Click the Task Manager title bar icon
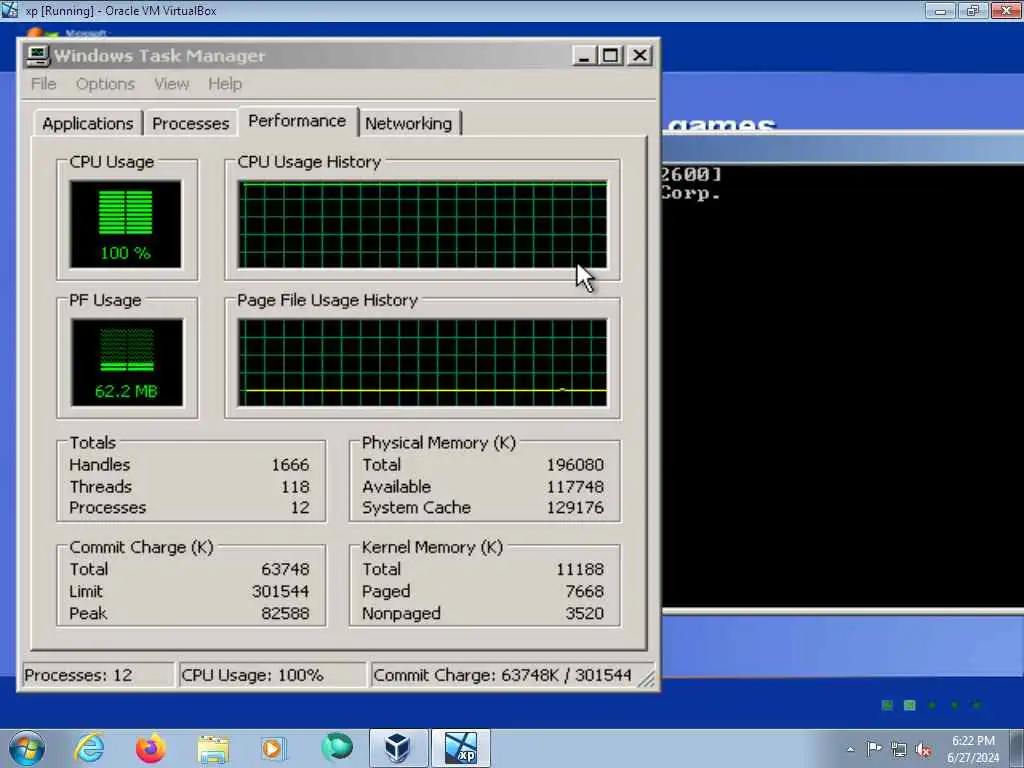This screenshot has height=768, width=1024. 37,56
